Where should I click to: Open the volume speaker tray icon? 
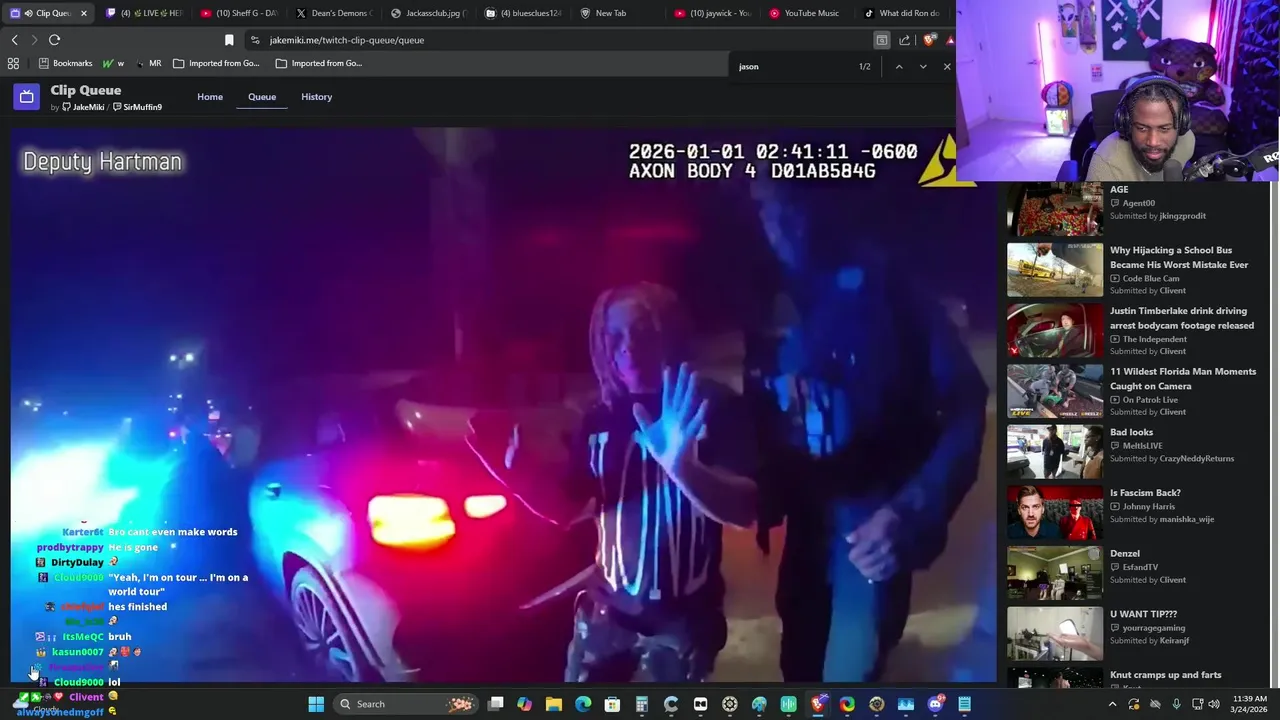click(x=1213, y=704)
